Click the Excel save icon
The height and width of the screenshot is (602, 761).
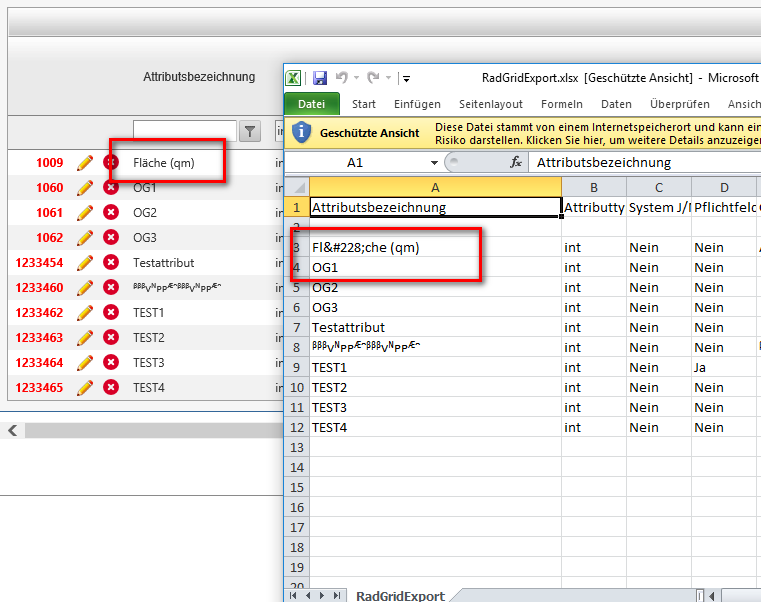[320, 78]
